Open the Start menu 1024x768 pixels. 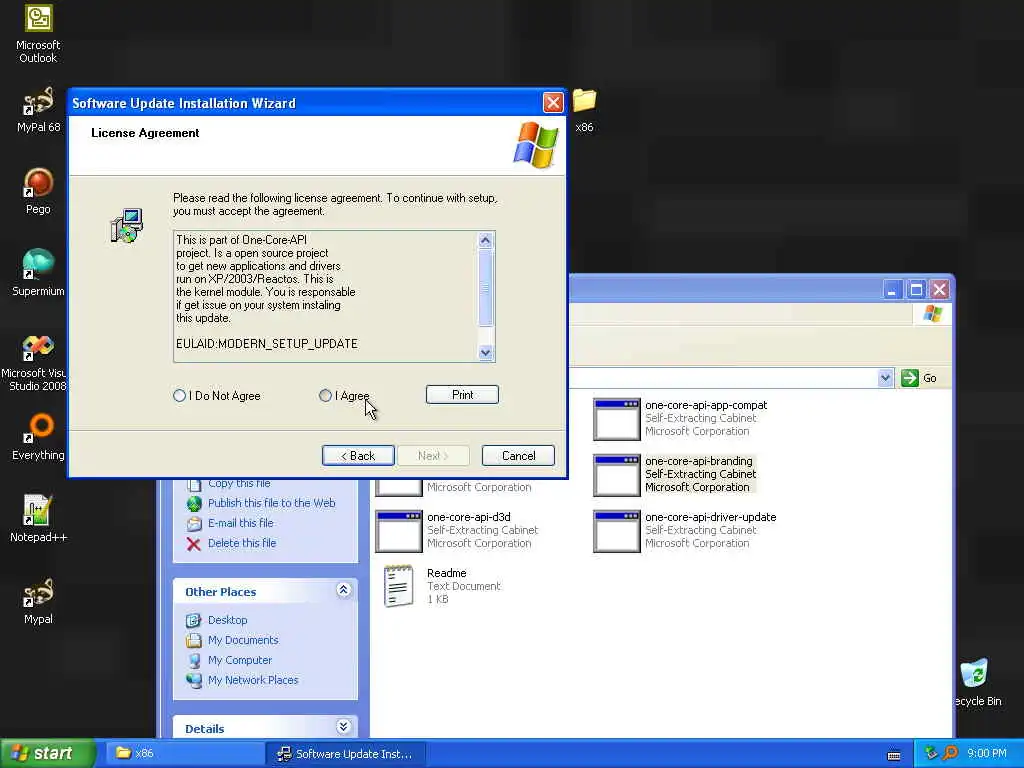(x=47, y=754)
